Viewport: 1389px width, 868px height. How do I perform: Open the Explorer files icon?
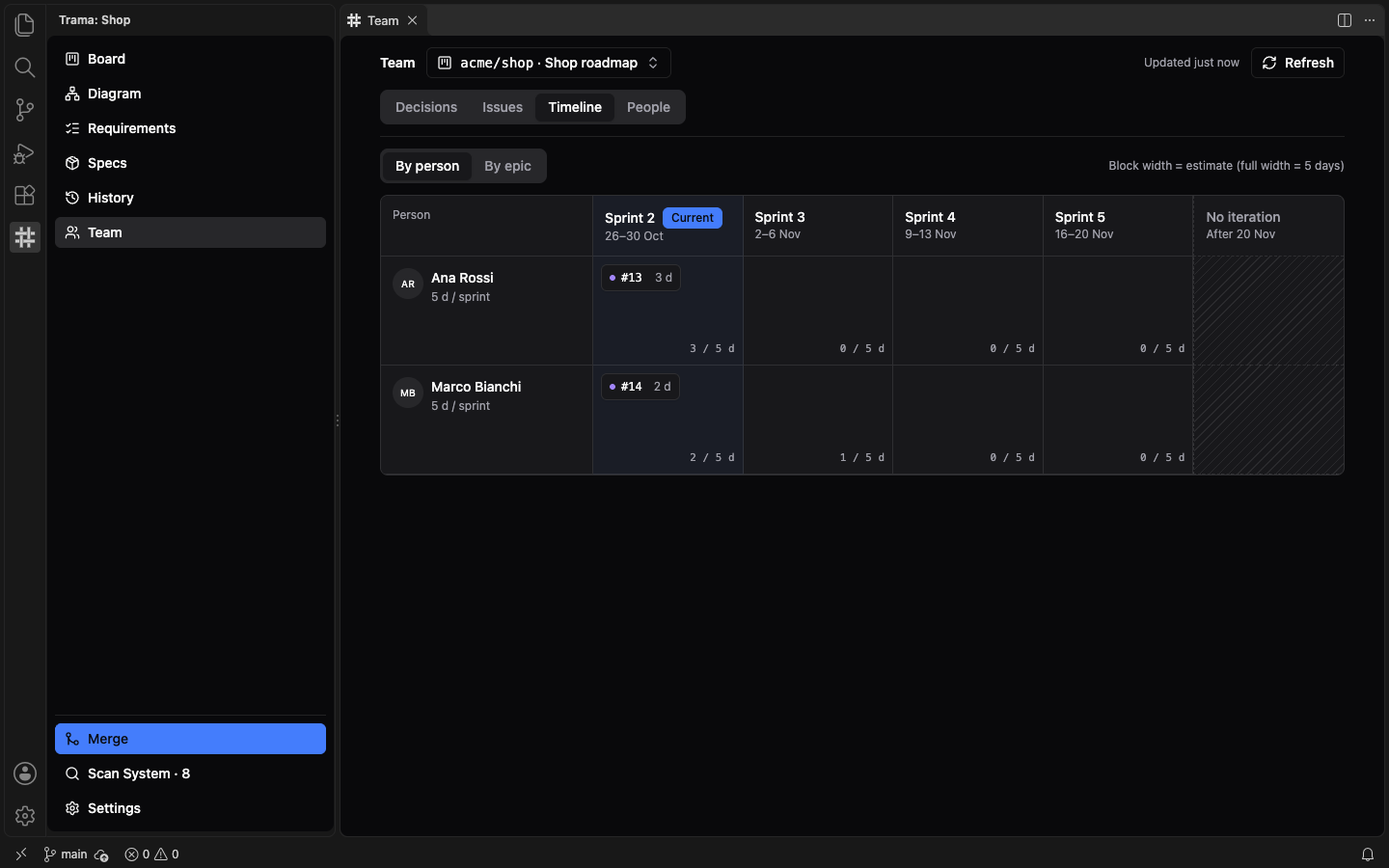(x=25, y=24)
